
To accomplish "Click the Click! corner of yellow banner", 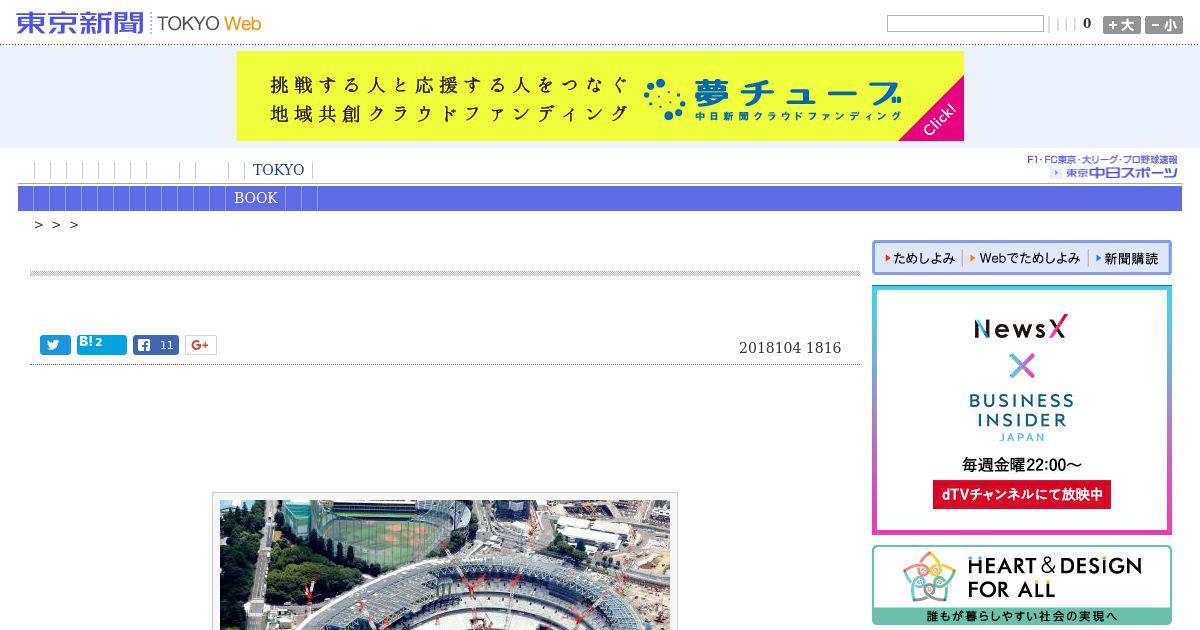I will pyautogui.click(x=941, y=120).
